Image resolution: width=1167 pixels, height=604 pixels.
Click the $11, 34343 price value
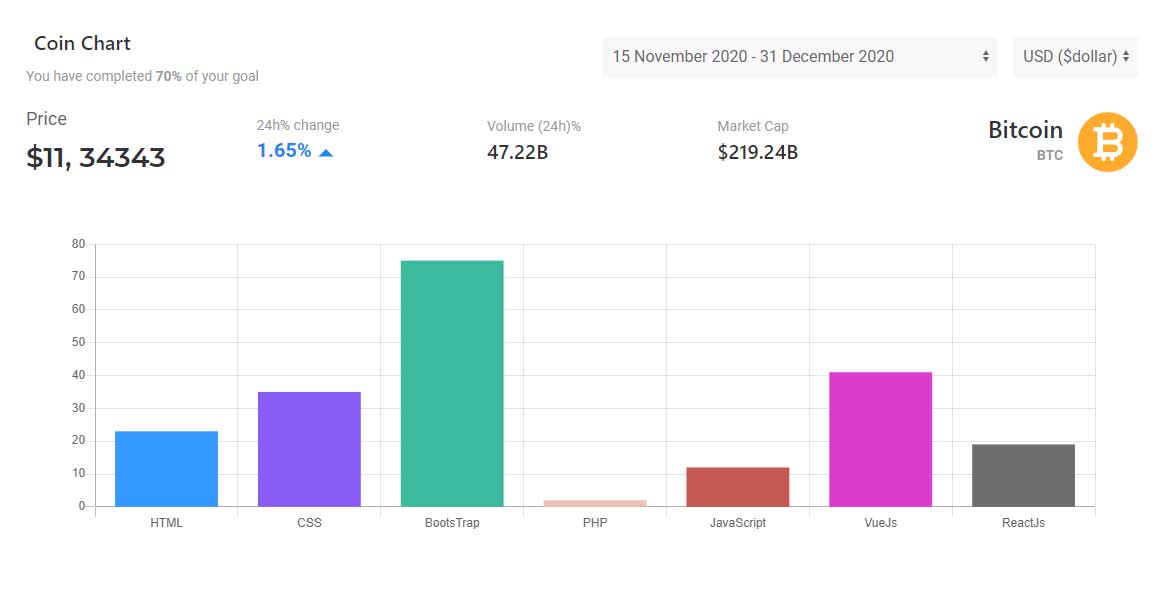[x=96, y=158]
